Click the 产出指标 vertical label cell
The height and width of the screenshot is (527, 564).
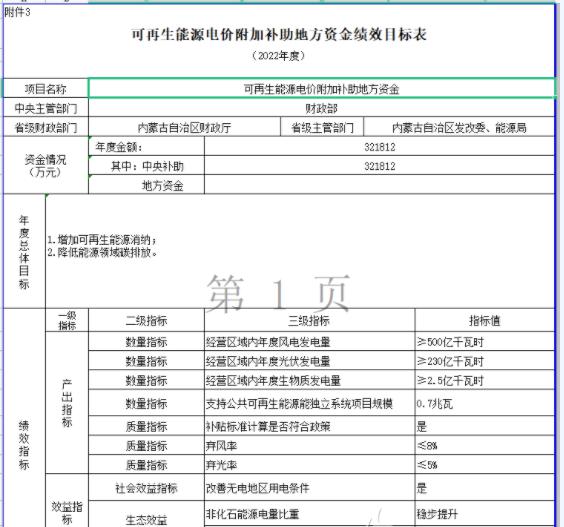pyautogui.click(x=67, y=402)
